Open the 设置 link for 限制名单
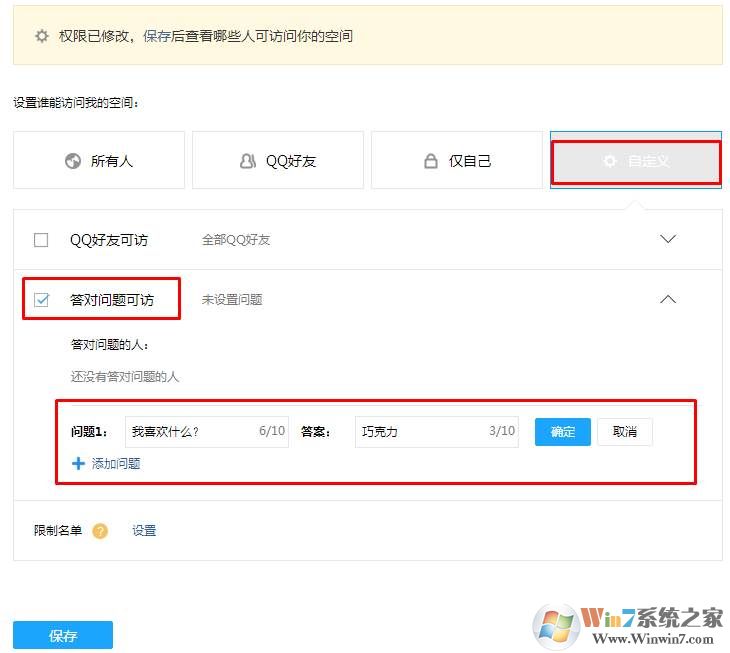Image resolution: width=730 pixels, height=653 pixels. coord(144,531)
